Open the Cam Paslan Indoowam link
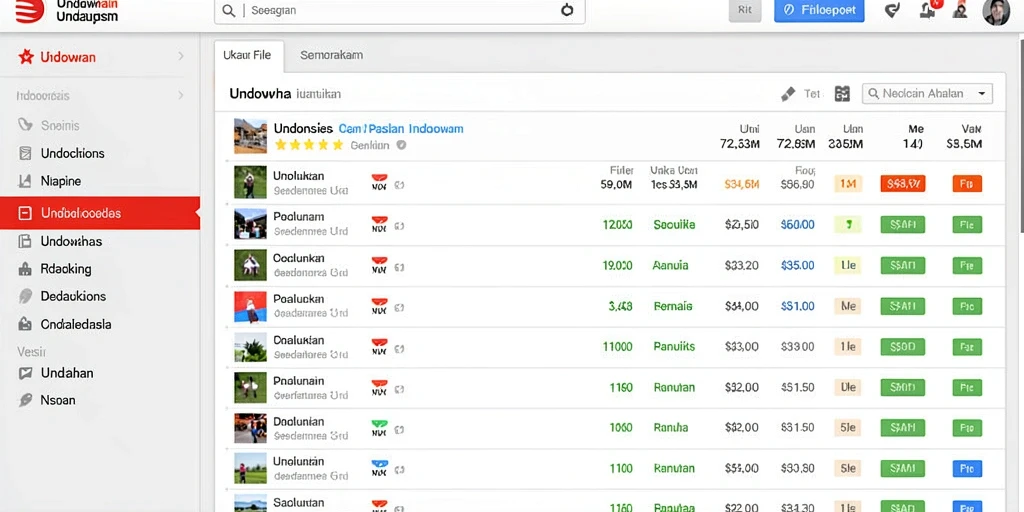 tap(401, 129)
